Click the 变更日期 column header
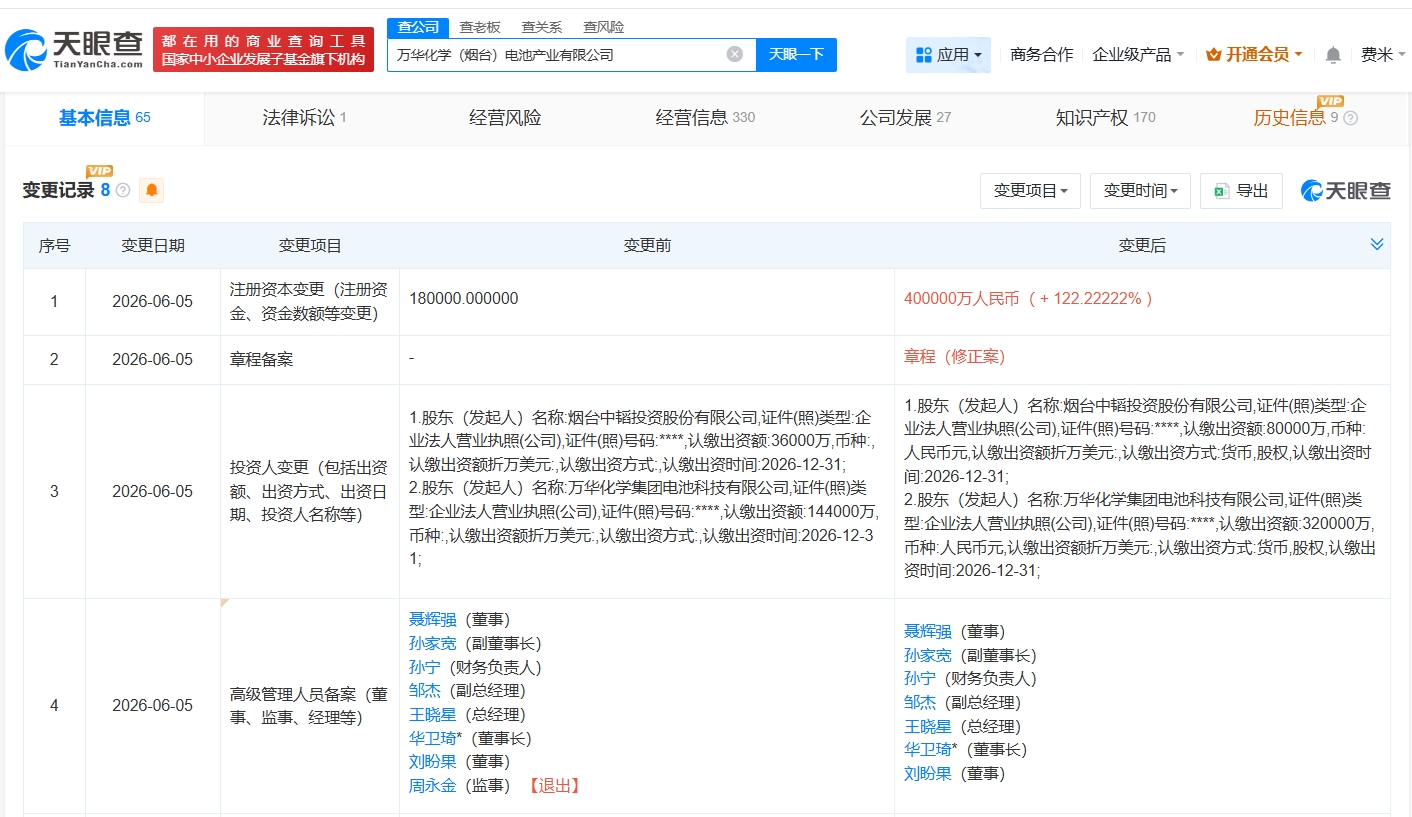Viewport: 1412px width, 817px height. [153, 246]
